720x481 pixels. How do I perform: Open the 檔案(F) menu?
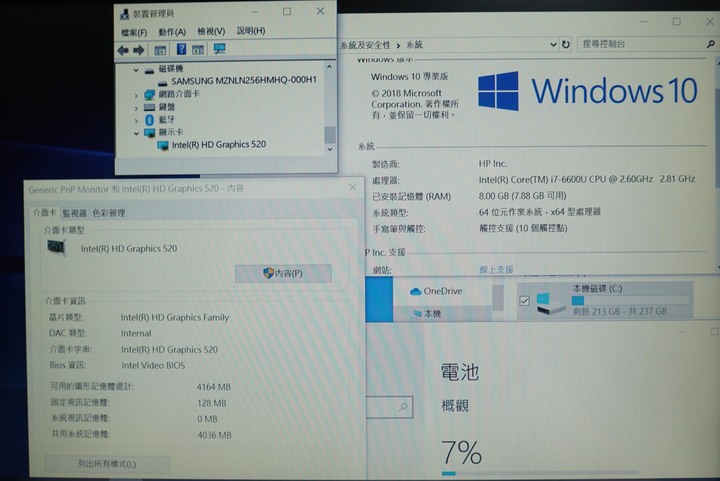[x=134, y=33]
